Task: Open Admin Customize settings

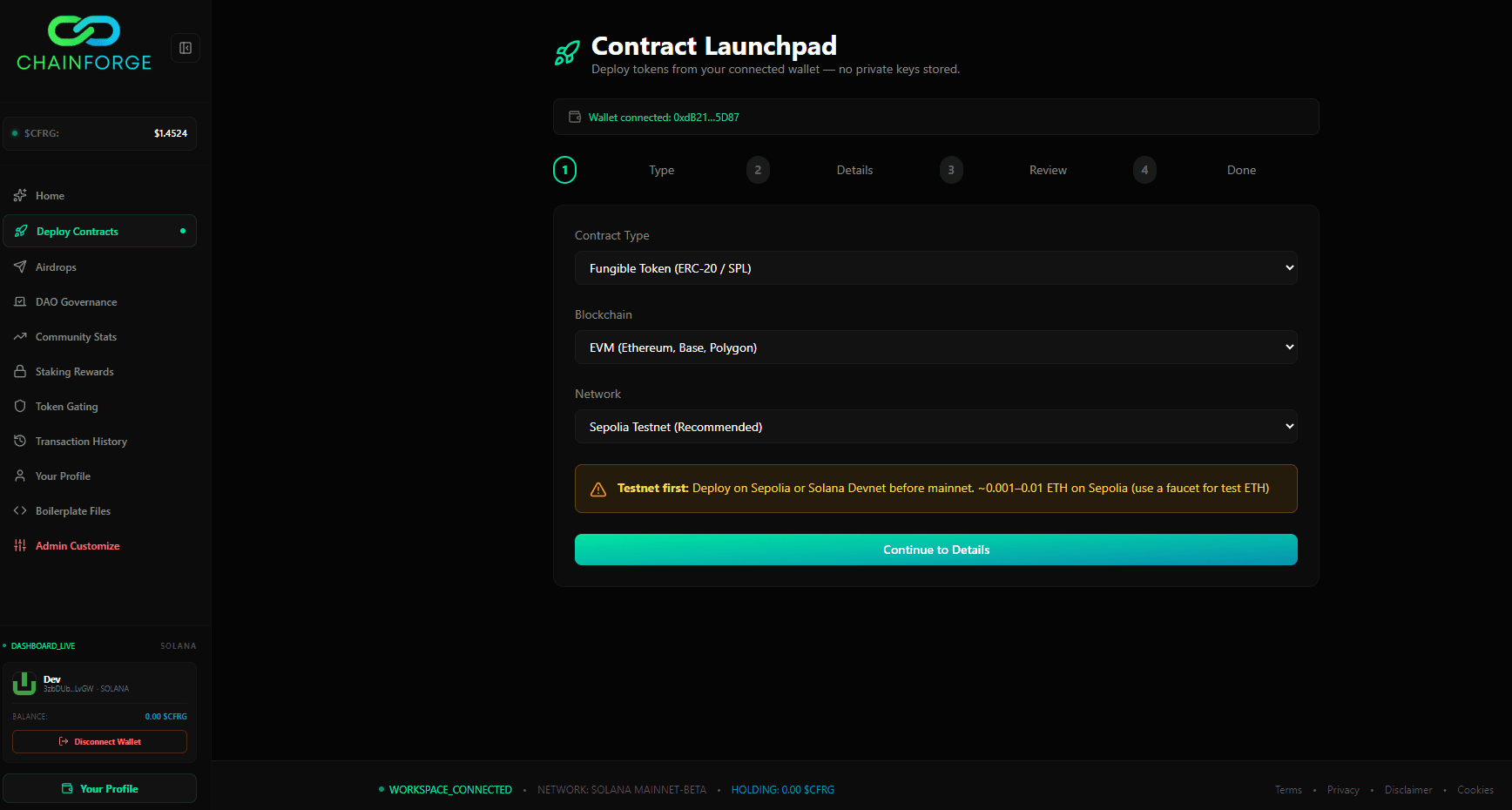Action: click(99, 546)
